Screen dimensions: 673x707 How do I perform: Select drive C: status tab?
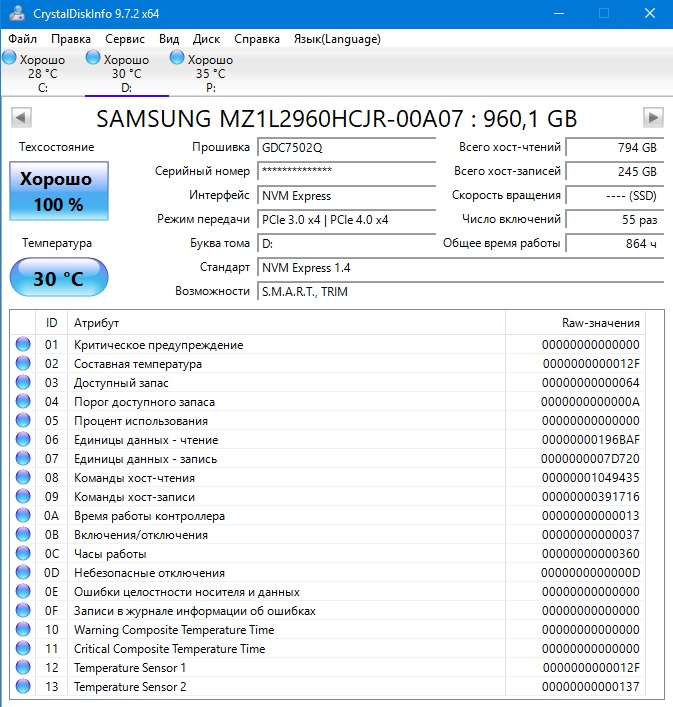click(41, 73)
